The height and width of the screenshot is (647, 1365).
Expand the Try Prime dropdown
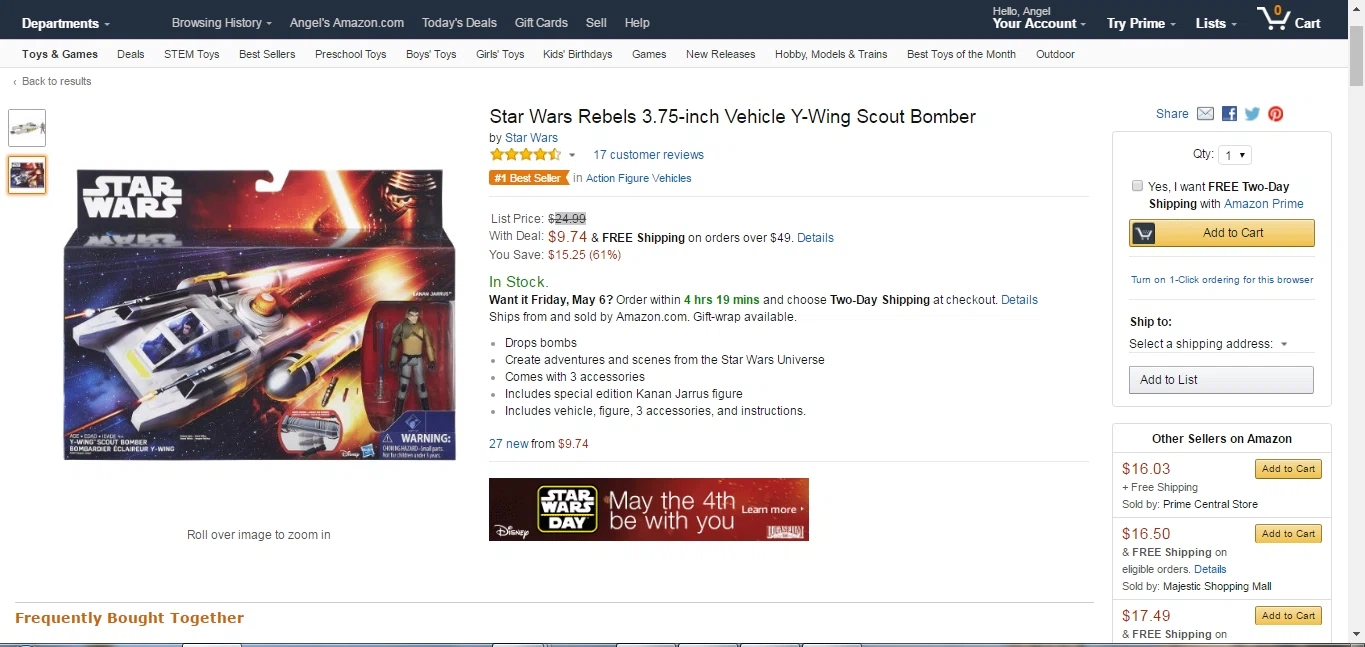click(1141, 23)
